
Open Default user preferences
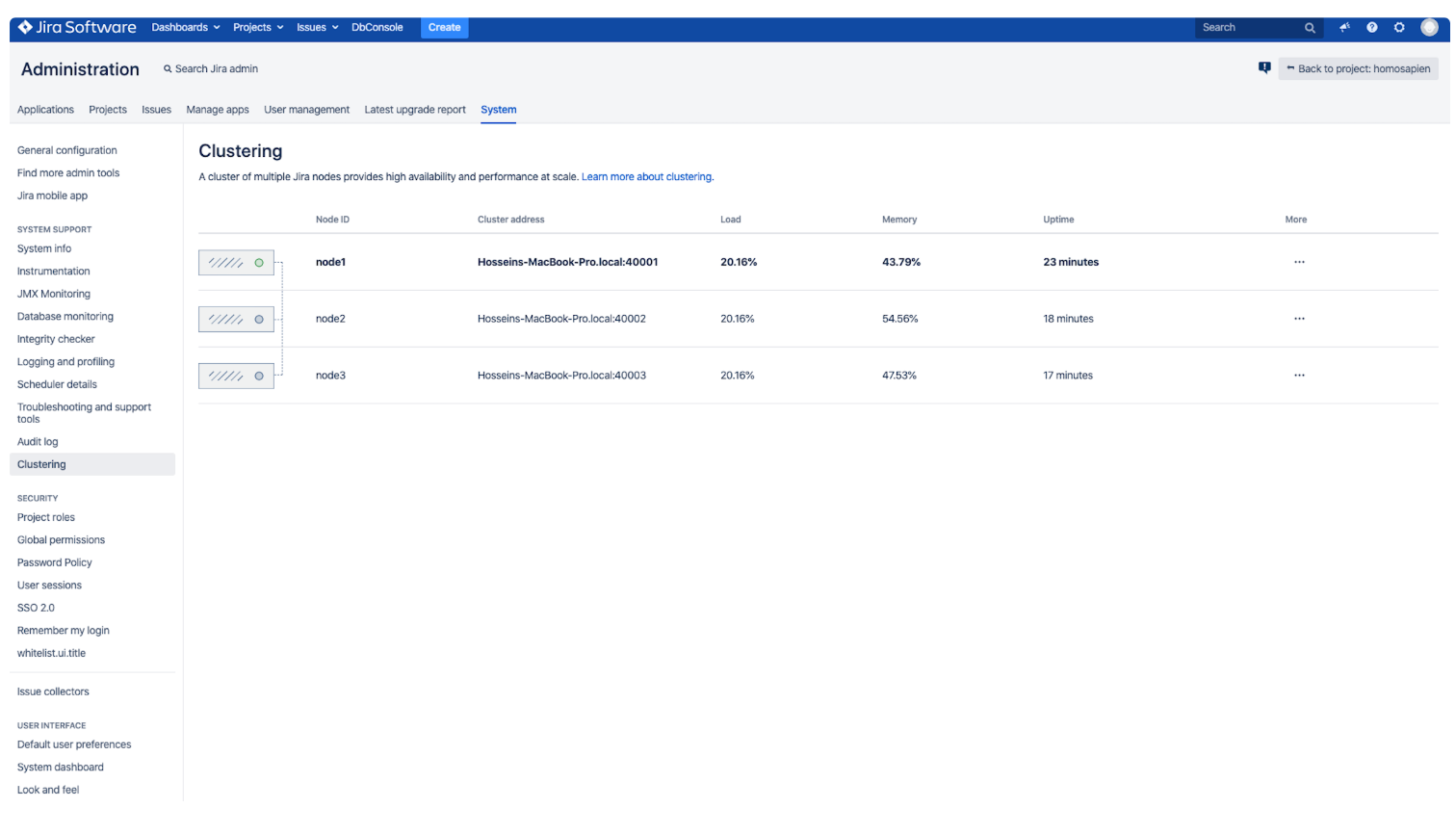coord(74,744)
